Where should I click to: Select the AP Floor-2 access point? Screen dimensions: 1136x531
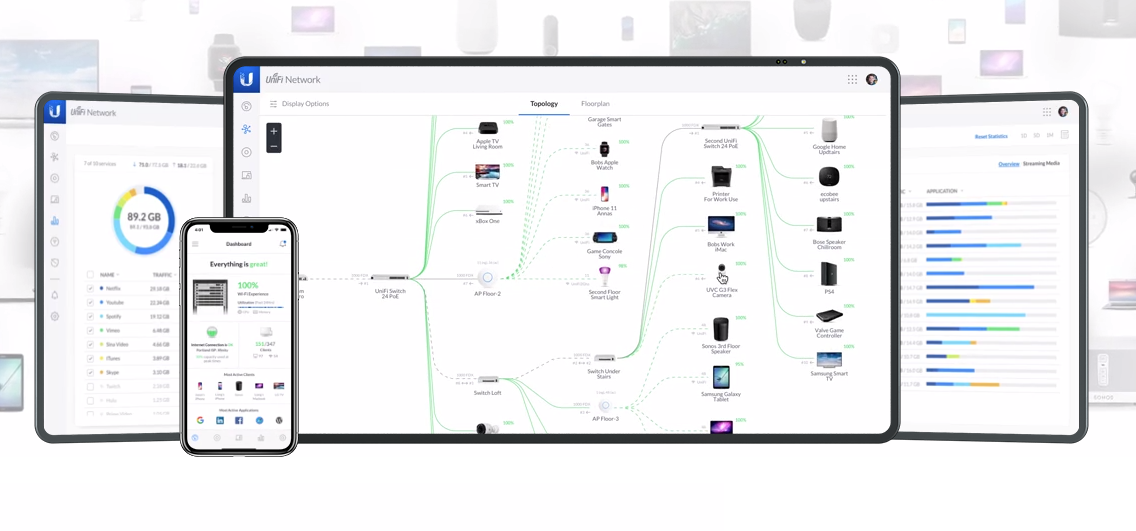(x=488, y=283)
